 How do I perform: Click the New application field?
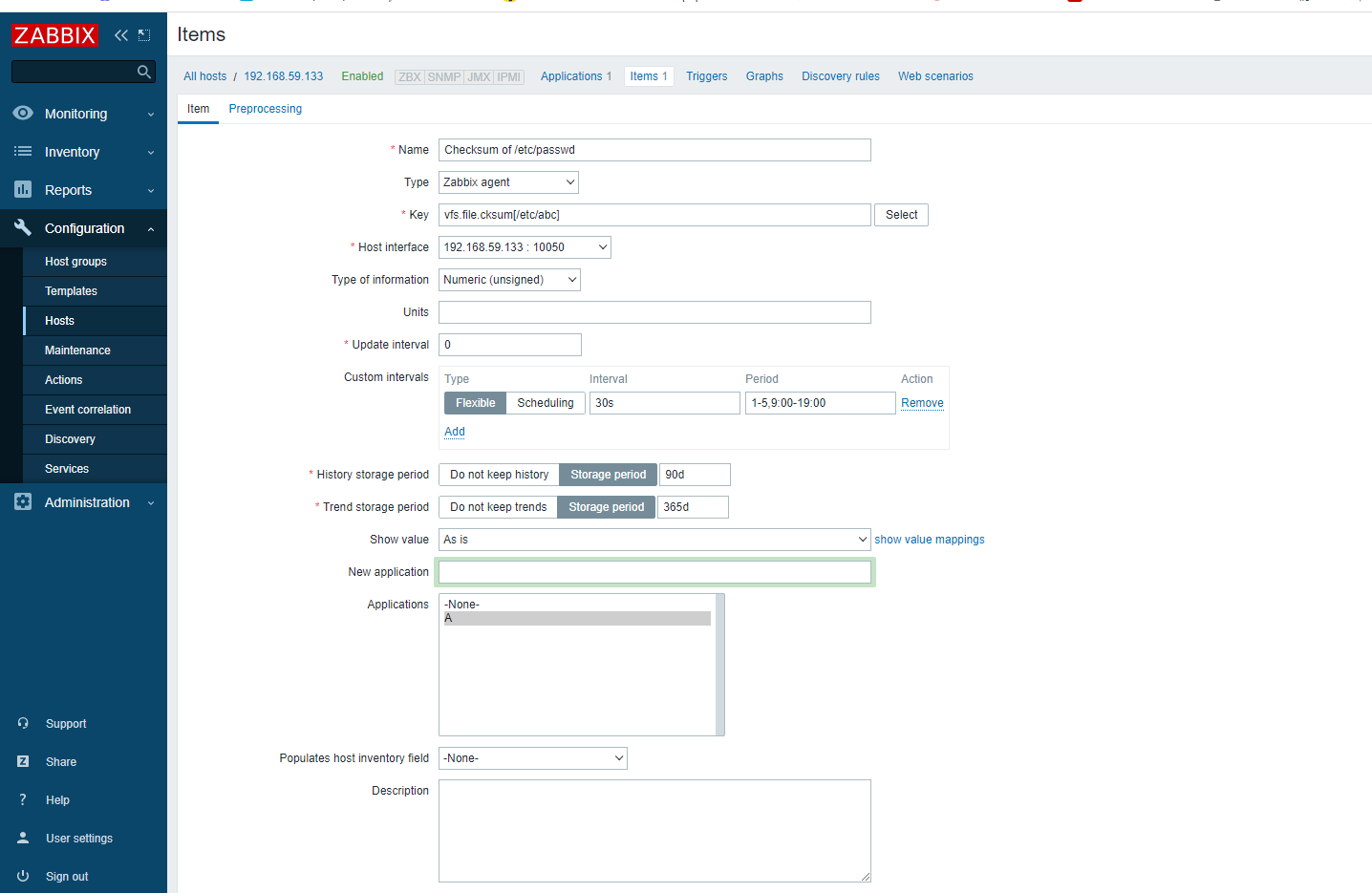click(x=654, y=572)
